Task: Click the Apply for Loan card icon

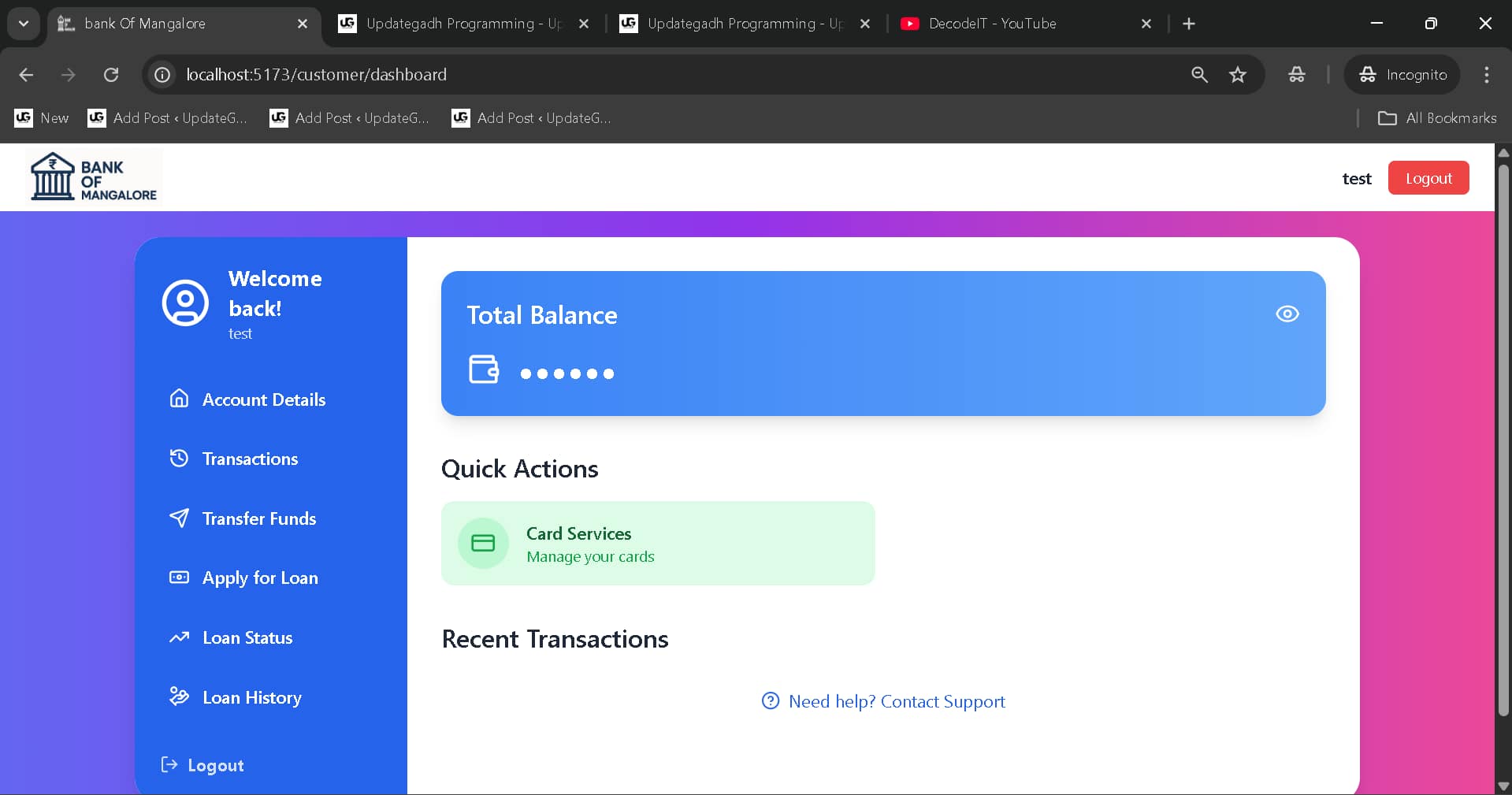Action: click(x=179, y=578)
